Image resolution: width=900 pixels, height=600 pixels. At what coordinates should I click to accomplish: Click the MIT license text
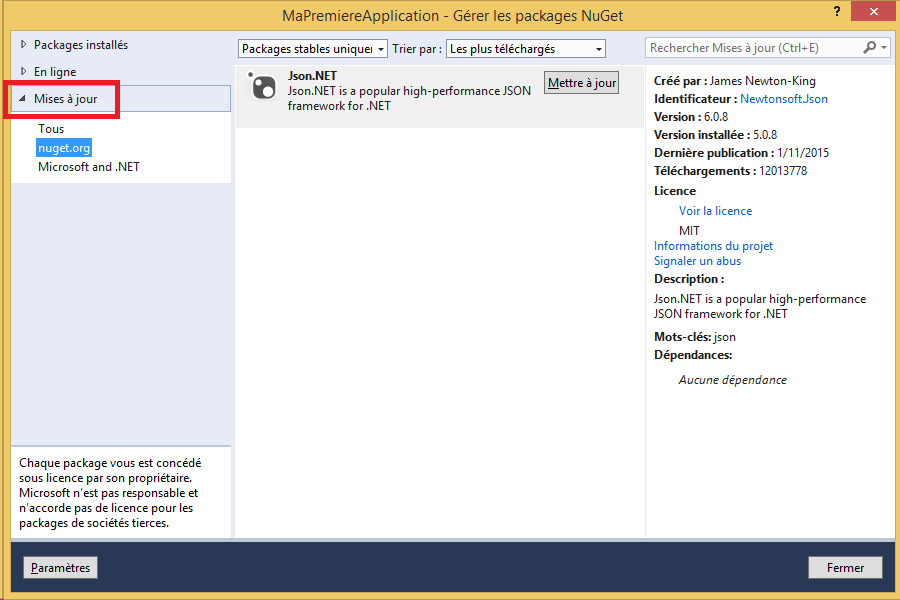(689, 230)
